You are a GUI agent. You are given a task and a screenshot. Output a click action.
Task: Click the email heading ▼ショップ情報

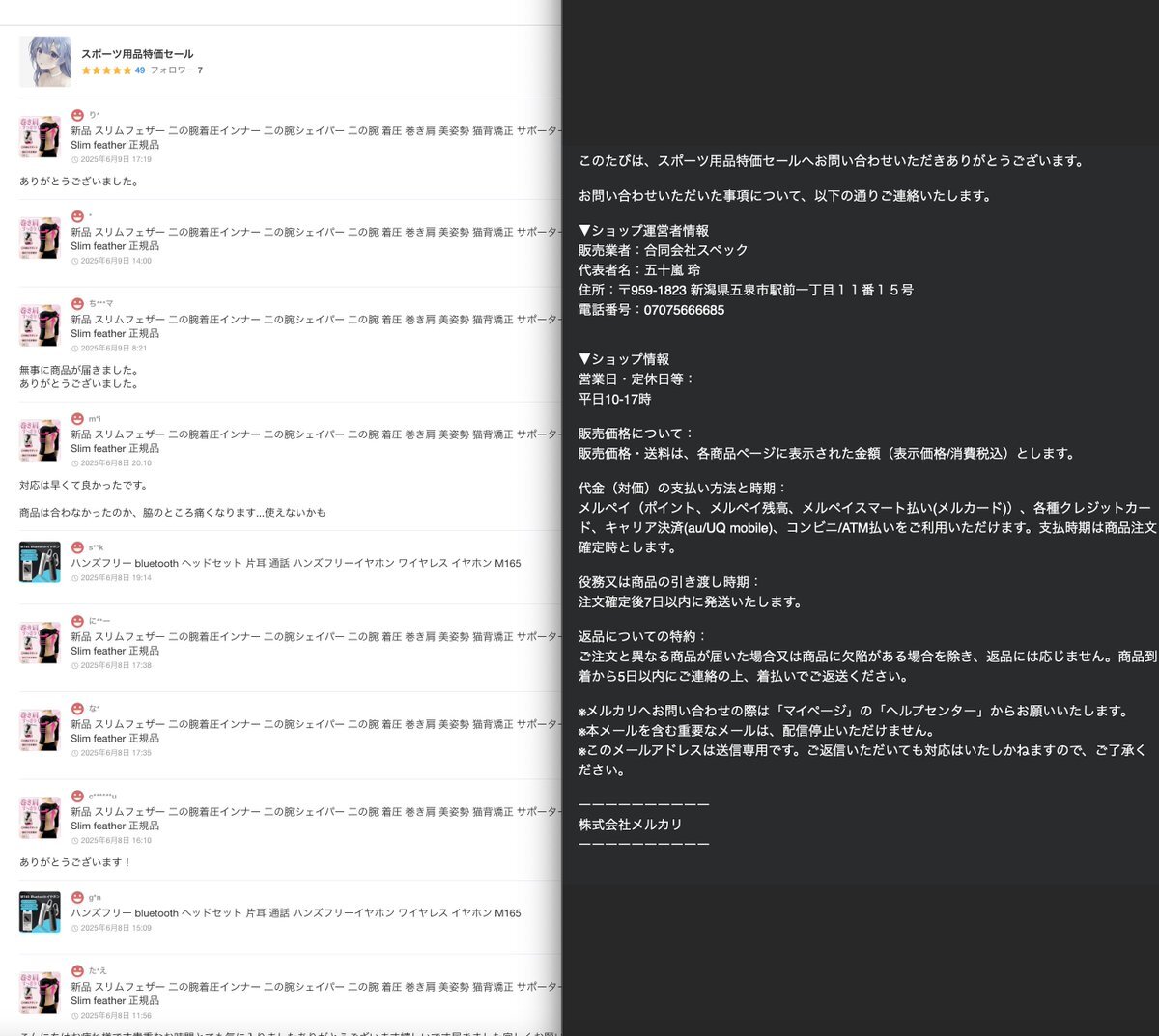click(x=624, y=359)
